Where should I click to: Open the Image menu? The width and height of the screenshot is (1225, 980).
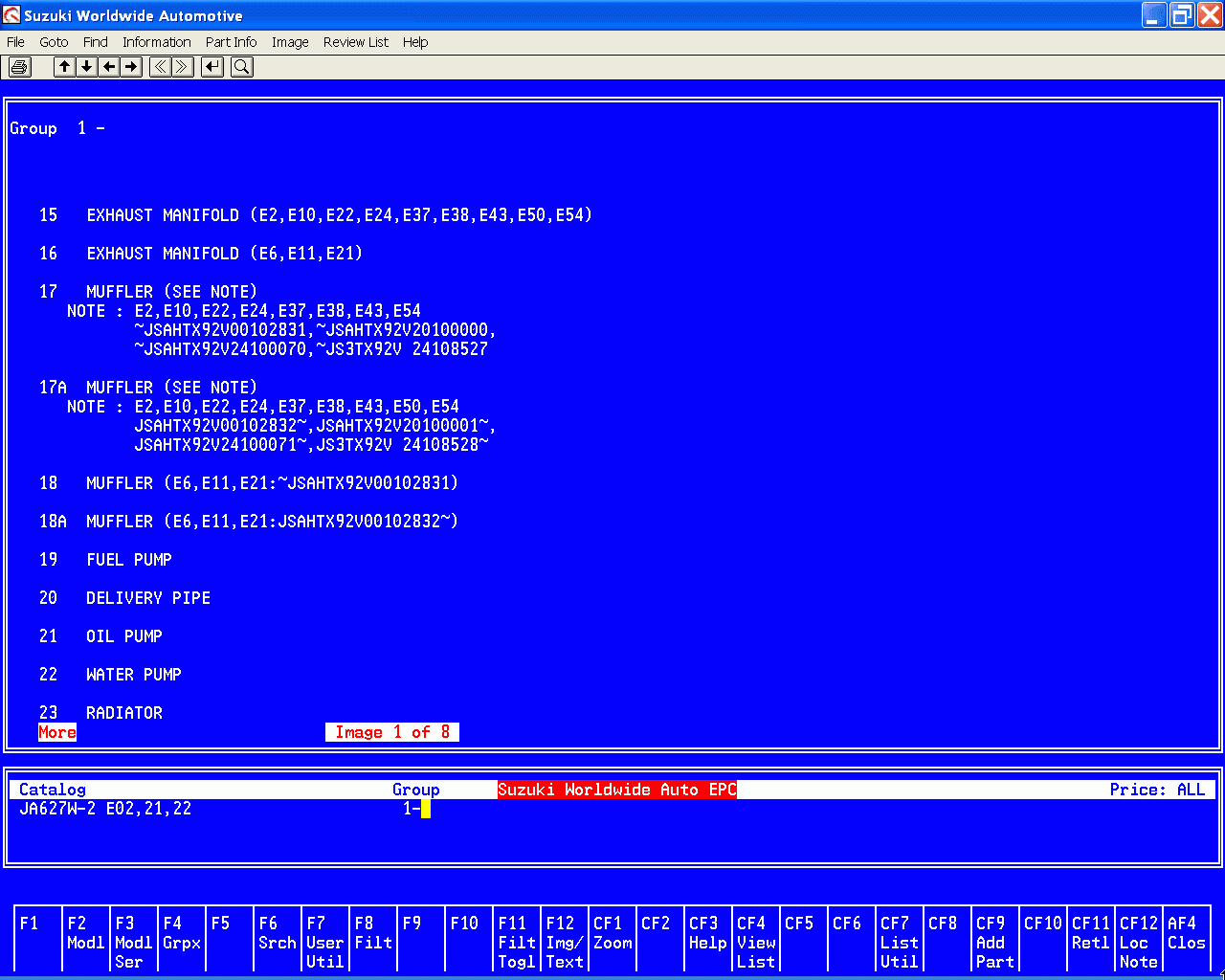(x=290, y=42)
